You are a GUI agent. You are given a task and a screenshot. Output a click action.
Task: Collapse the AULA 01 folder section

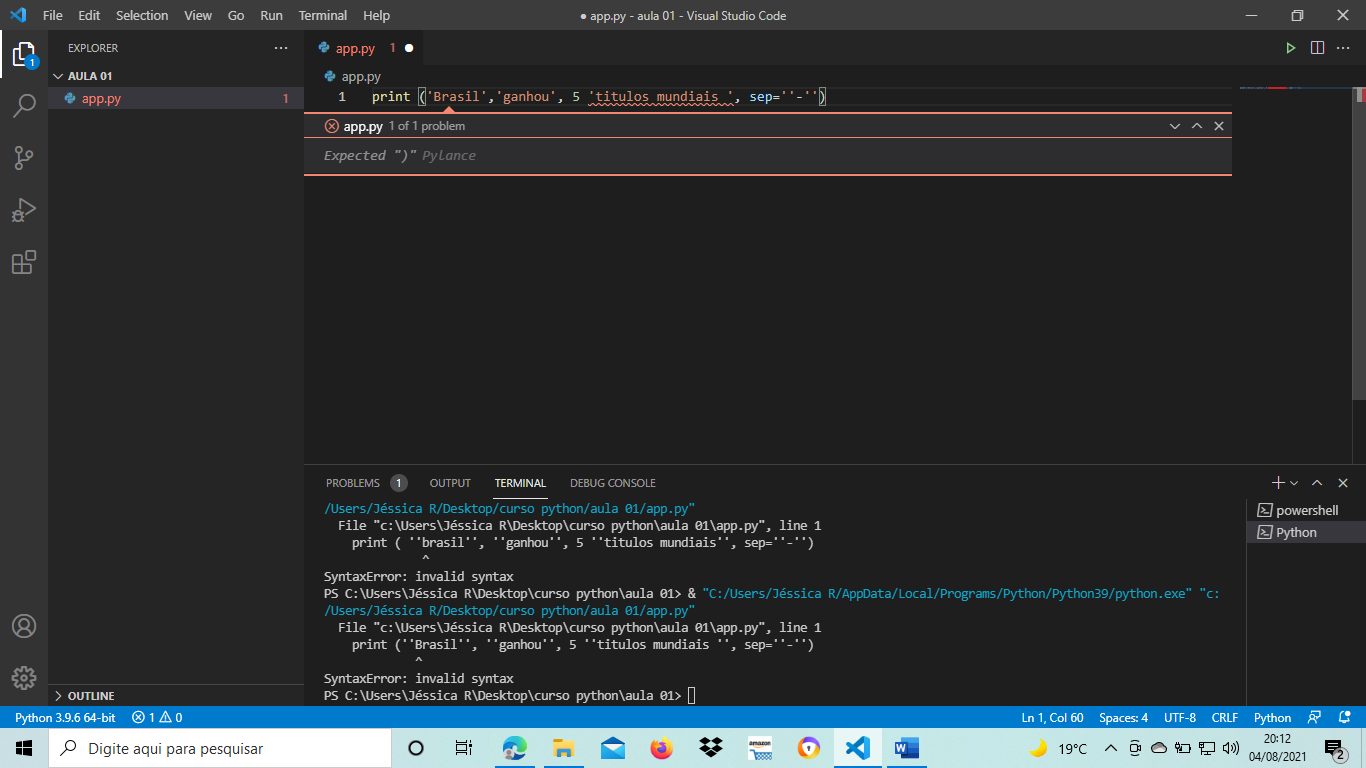[x=176, y=76]
